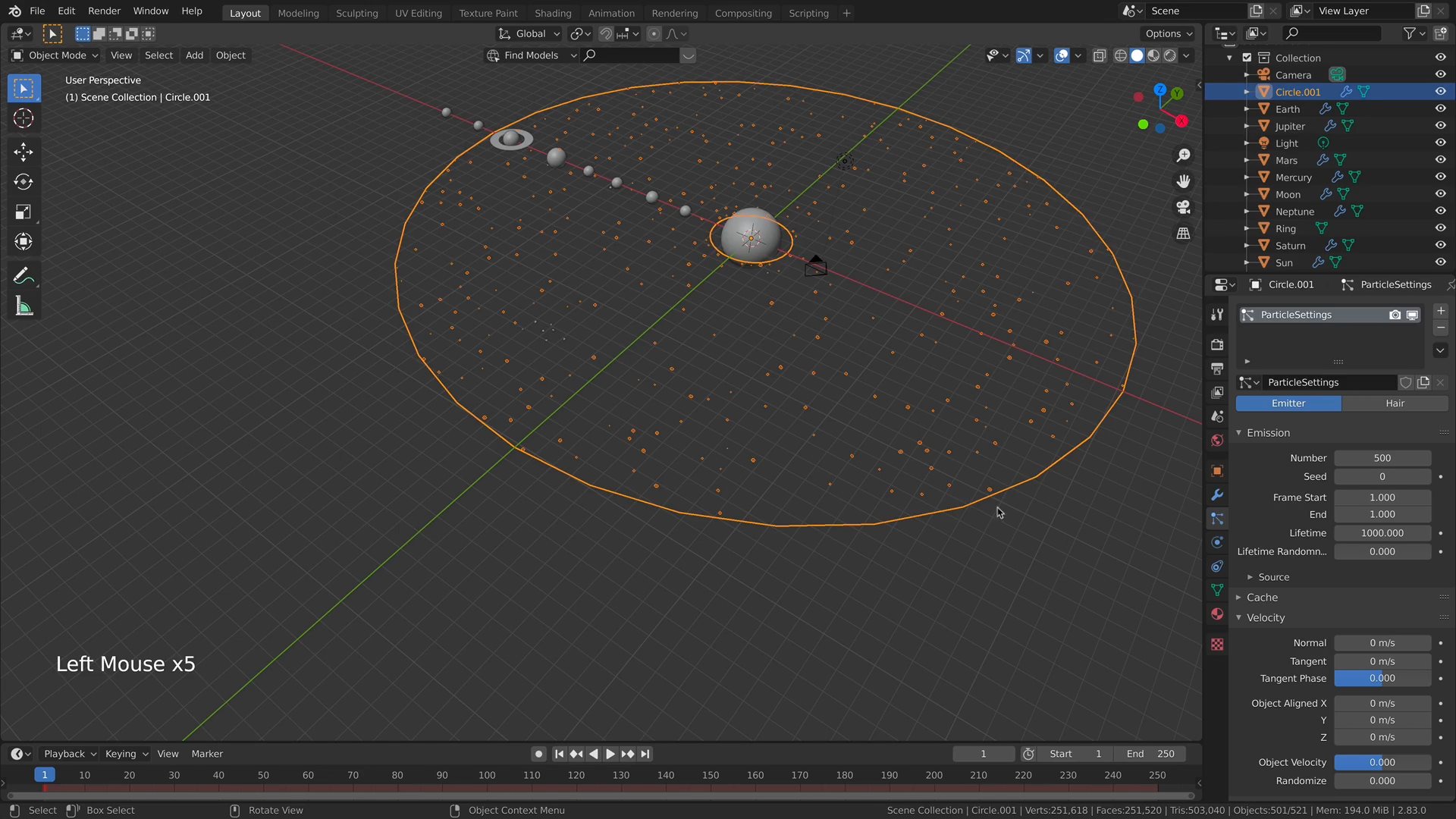Toggle visibility of Saturn object

tap(1440, 246)
